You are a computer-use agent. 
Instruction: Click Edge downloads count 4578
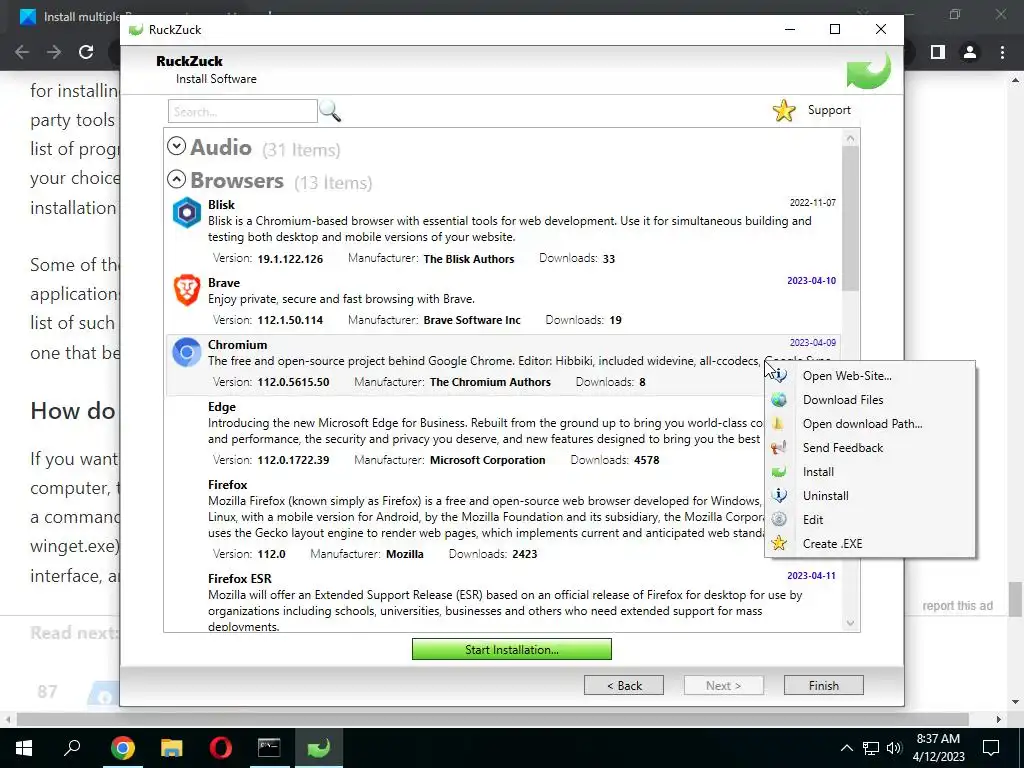tap(647, 460)
